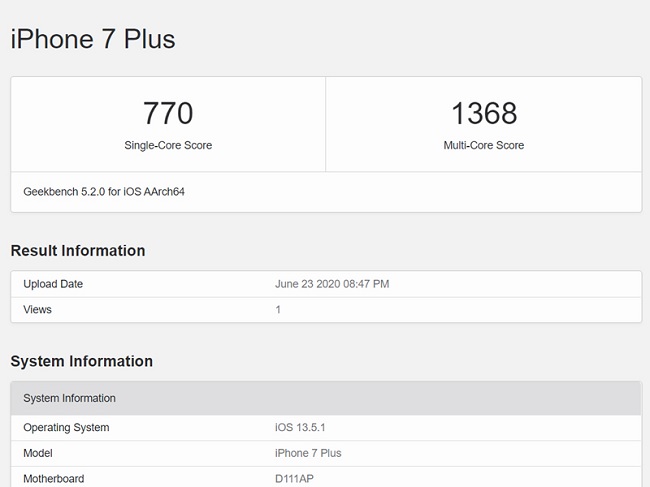Select the Views count value 1
The width and height of the screenshot is (650, 487).
pyautogui.click(x=278, y=310)
